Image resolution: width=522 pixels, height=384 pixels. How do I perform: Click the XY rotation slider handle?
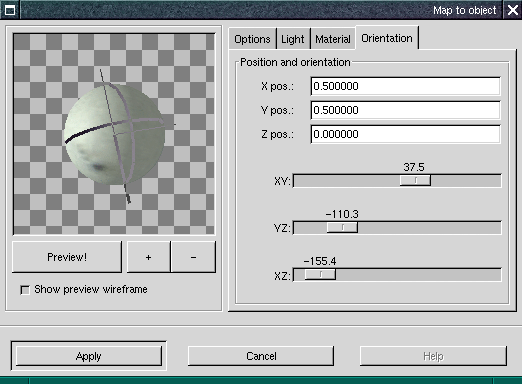pos(415,180)
